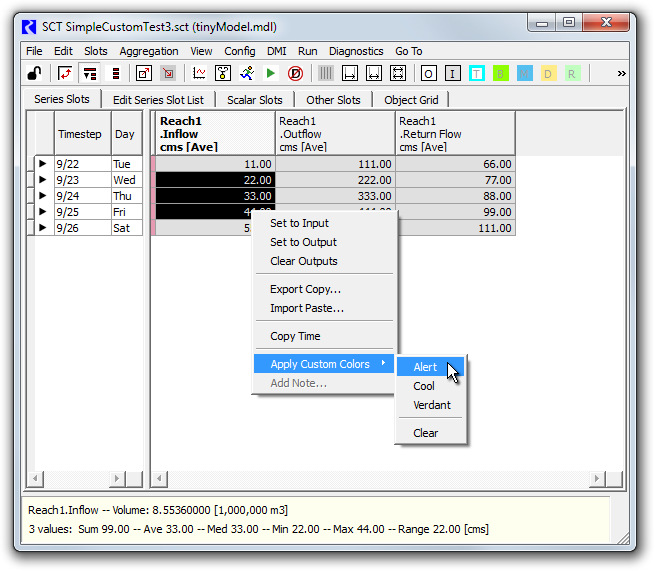This screenshot has height=571, width=655.
Task: Open the File menu
Action: click(x=34, y=51)
